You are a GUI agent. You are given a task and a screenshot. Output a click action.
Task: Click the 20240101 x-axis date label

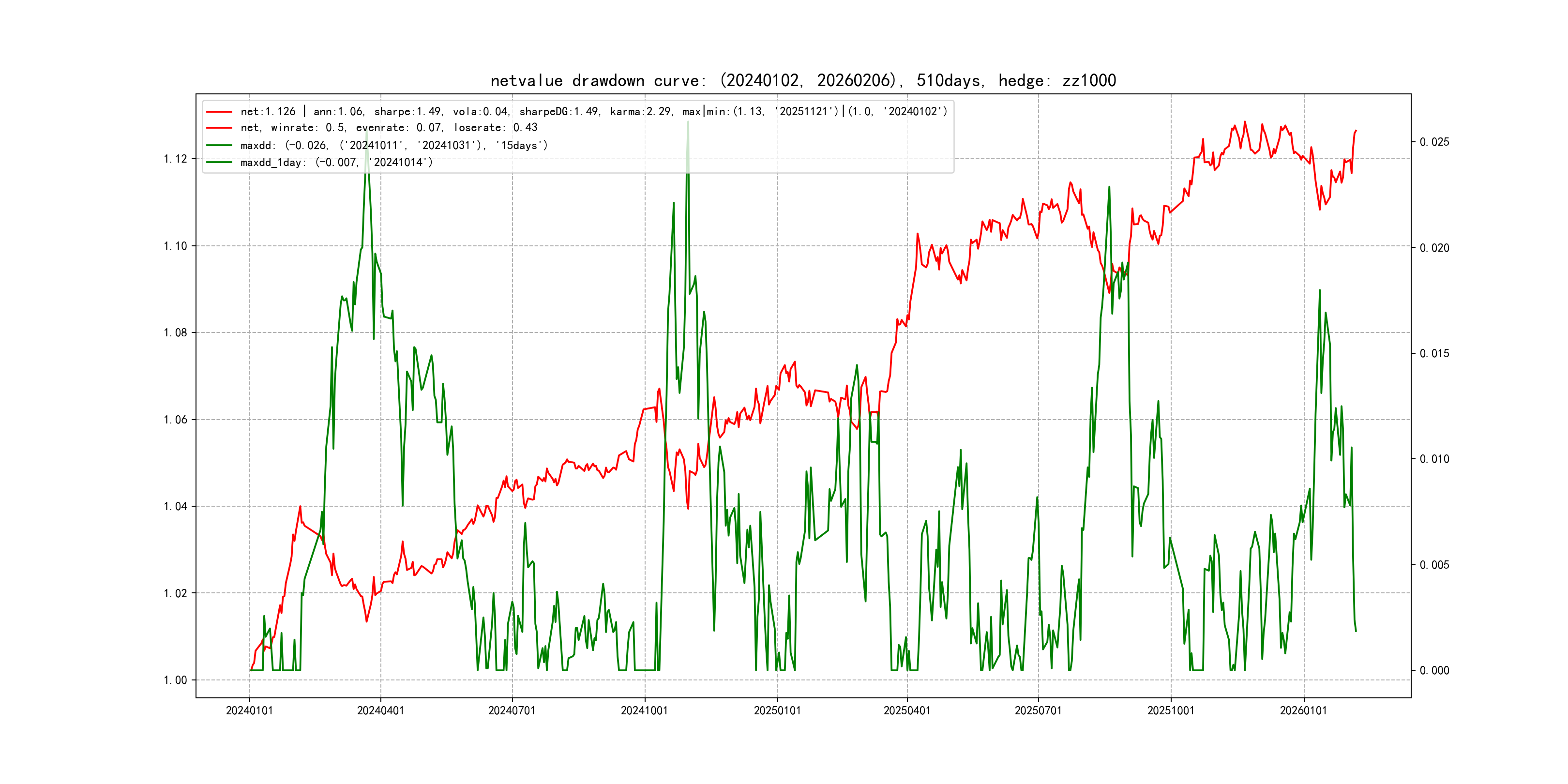pos(249,711)
